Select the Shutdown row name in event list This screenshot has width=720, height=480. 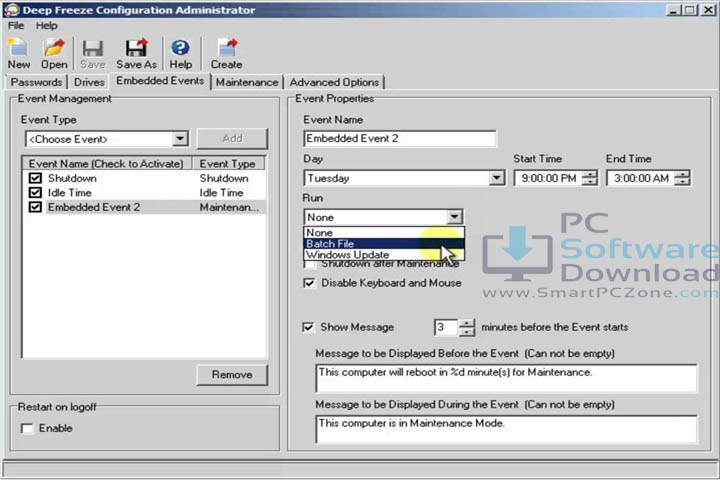72,178
